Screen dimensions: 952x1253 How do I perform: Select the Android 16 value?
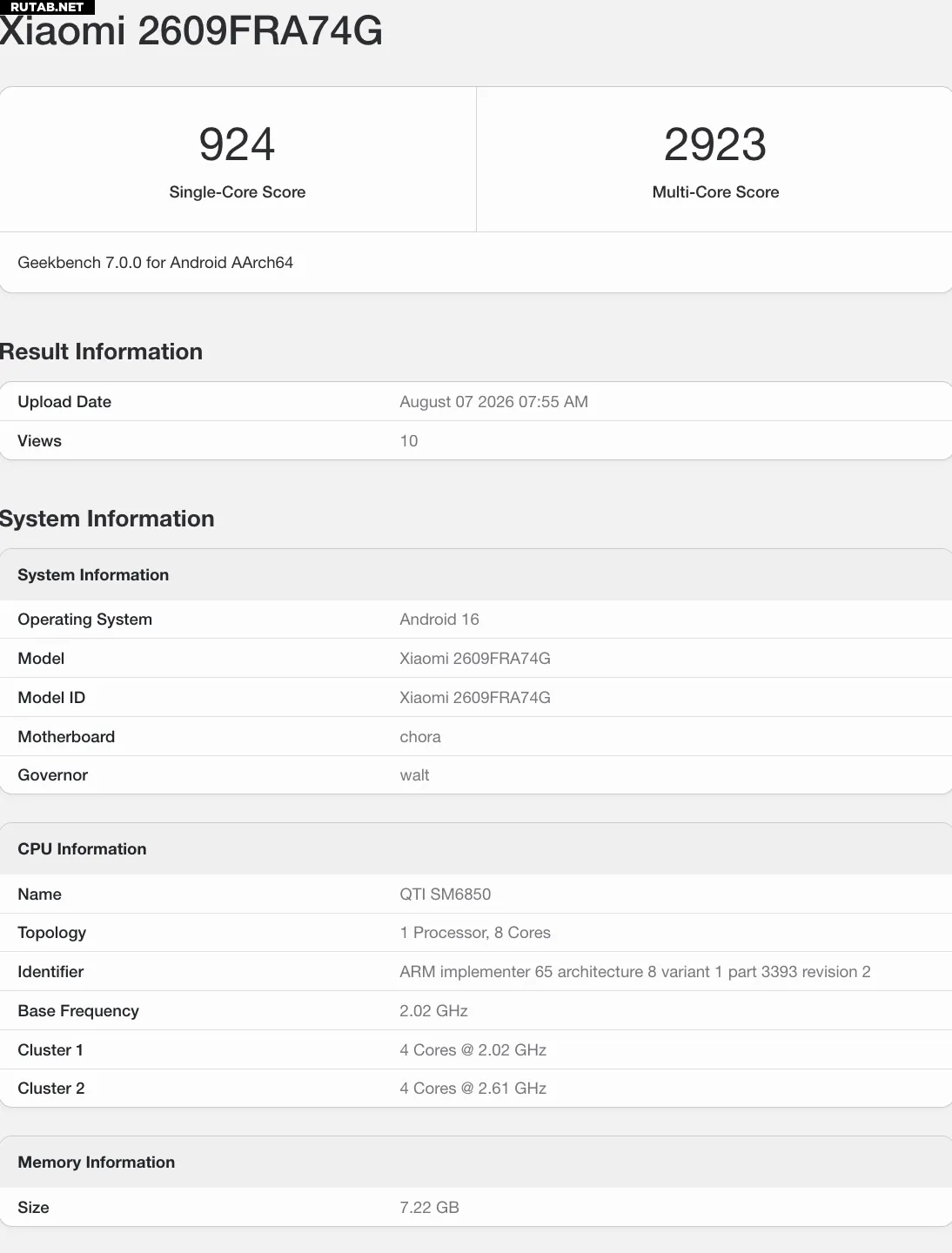click(x=439, y=620)
